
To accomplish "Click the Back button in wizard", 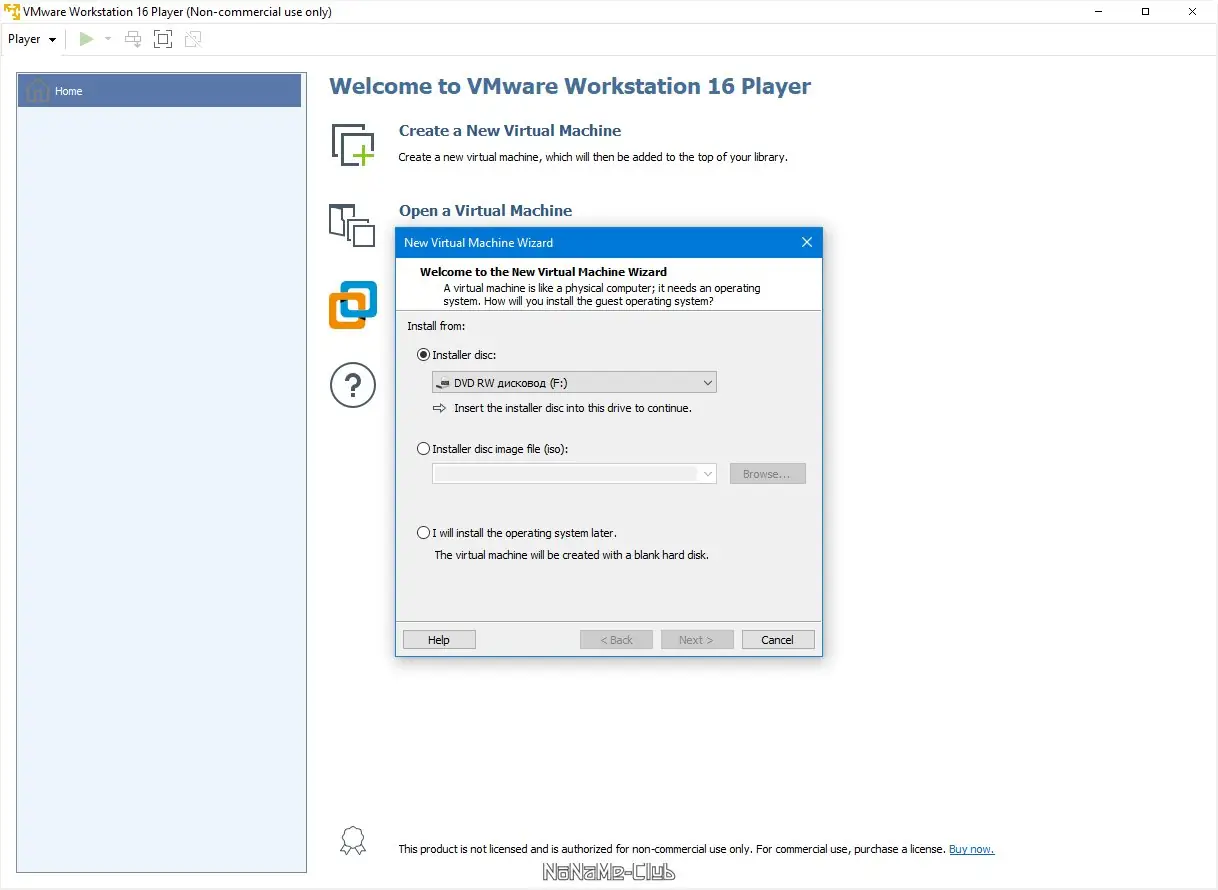I will point(616,640).
